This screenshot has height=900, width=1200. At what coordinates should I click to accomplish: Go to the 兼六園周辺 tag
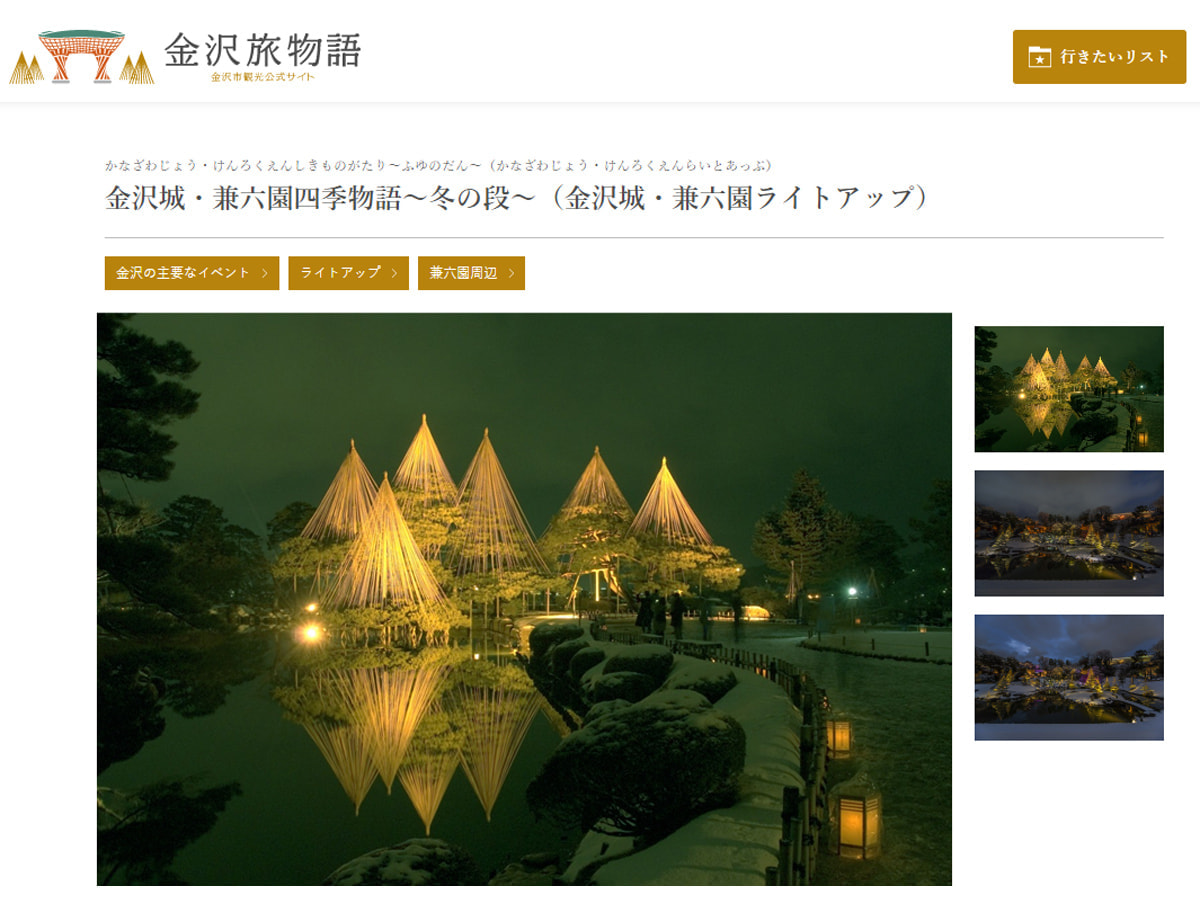click(x=471, y=273)
